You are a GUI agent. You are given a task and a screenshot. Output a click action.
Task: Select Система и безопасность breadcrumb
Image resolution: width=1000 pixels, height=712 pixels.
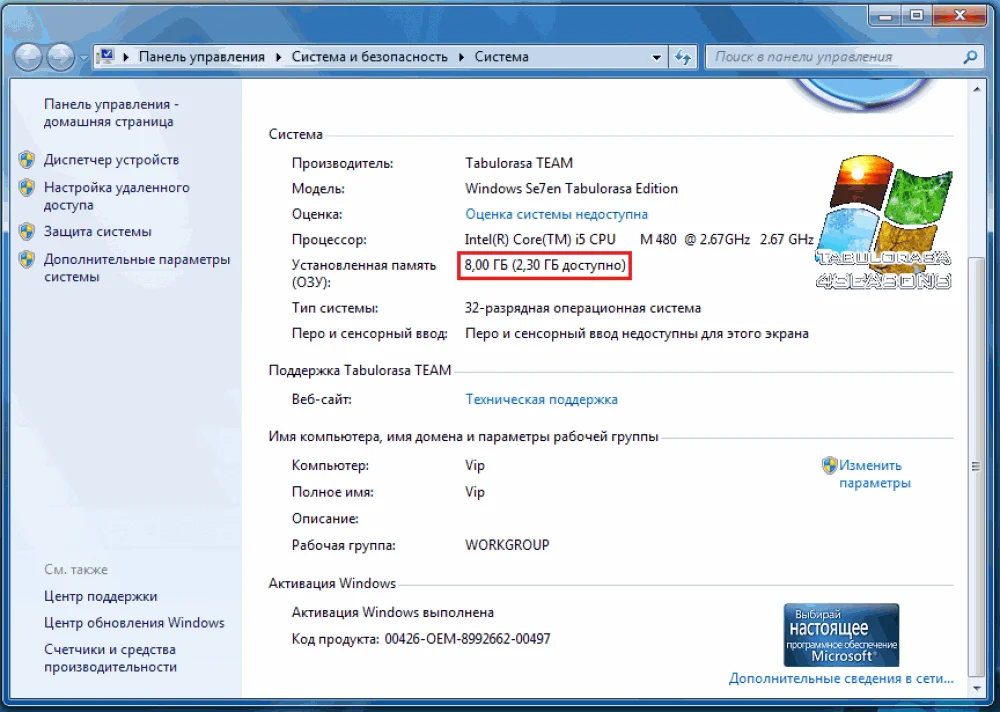tap(370, 57)
